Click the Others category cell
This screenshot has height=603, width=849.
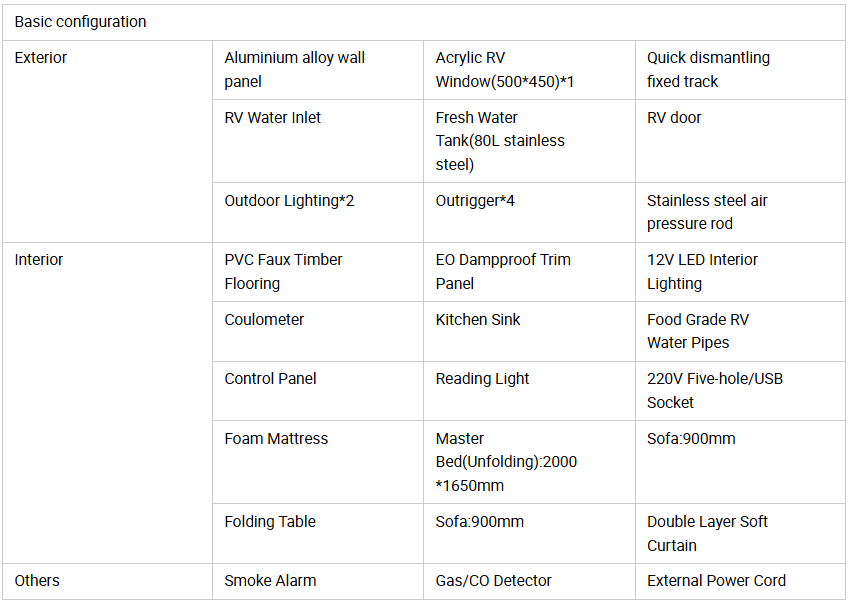click(107, 581)
